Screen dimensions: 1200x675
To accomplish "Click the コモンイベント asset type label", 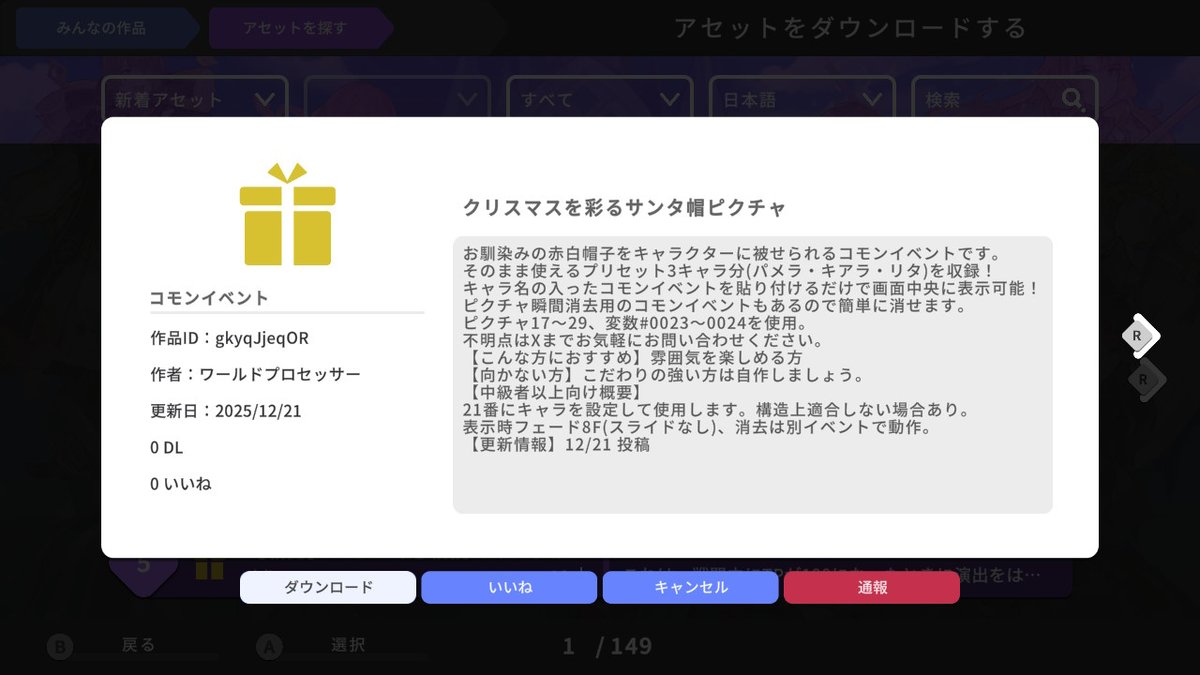I will [x=209, y=298].
